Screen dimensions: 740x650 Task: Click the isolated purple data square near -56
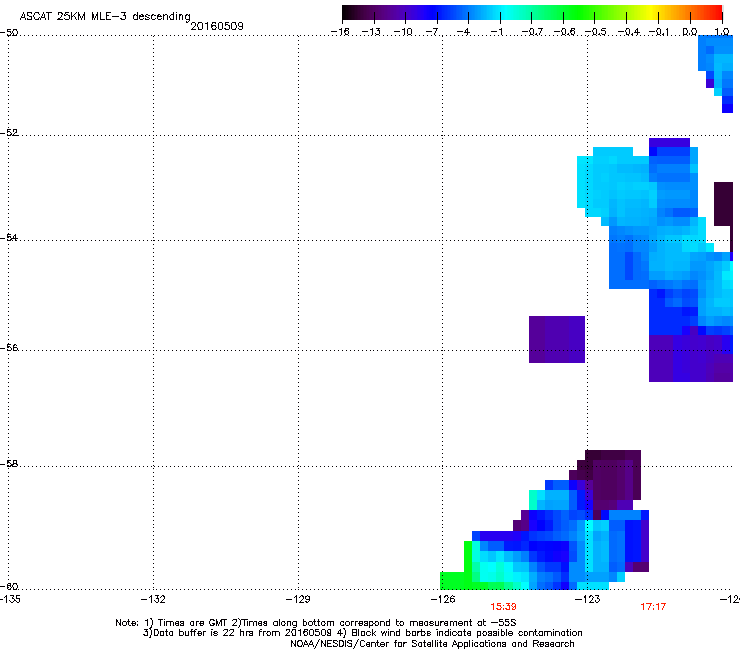tap(557, 339)
